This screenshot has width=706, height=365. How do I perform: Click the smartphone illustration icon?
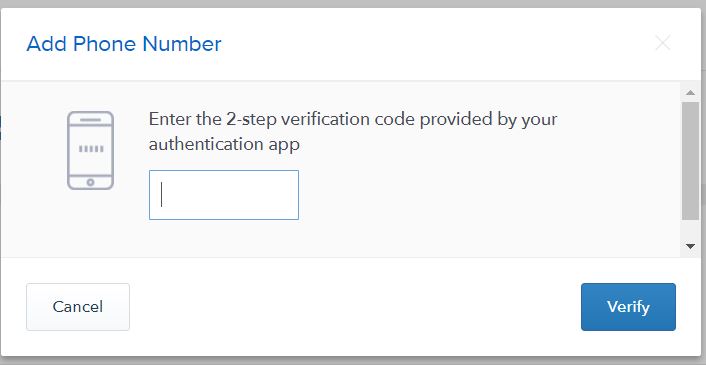coord(91,150)
